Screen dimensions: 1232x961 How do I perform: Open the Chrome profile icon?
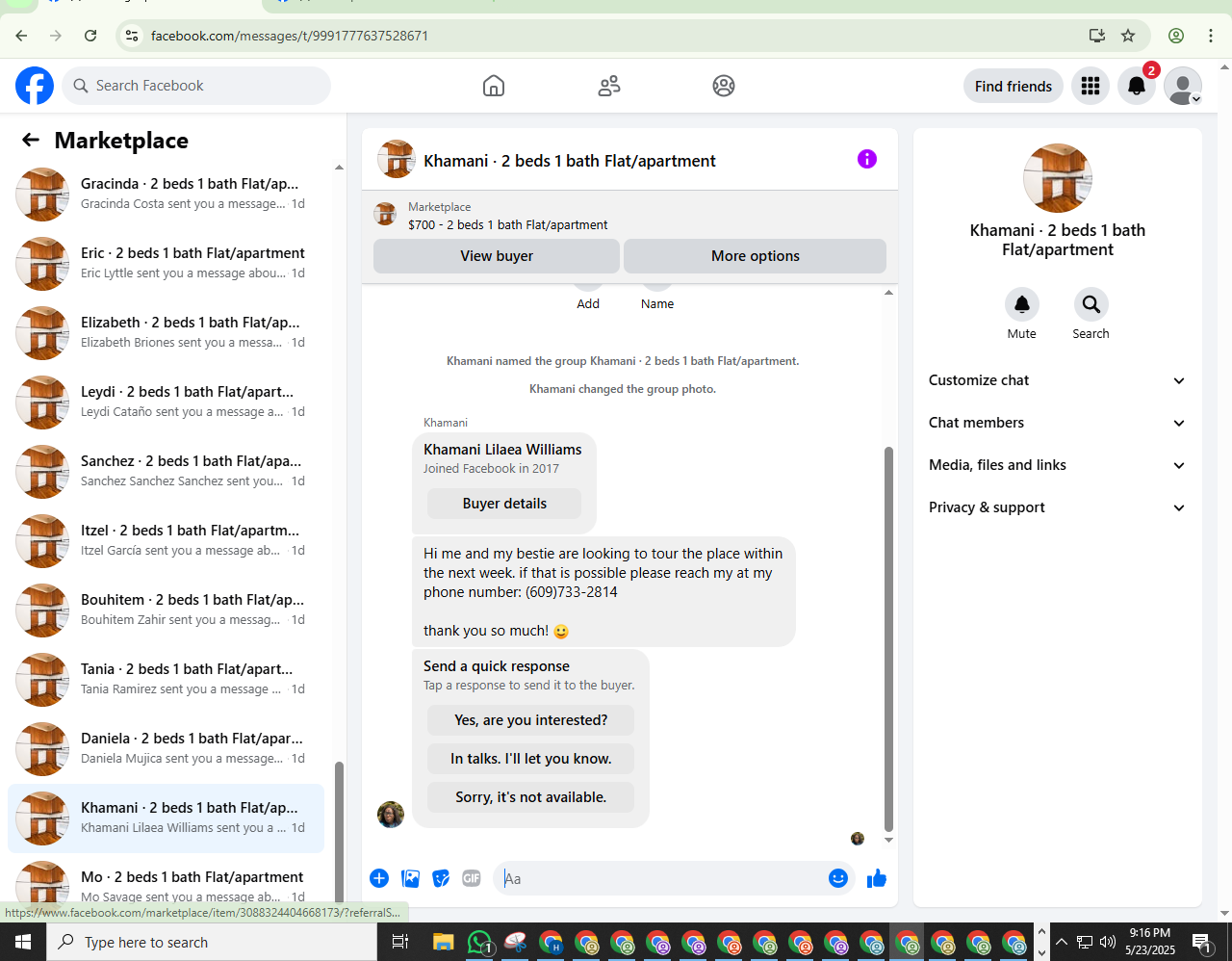pyautogui.click(x=1176, y=36)
